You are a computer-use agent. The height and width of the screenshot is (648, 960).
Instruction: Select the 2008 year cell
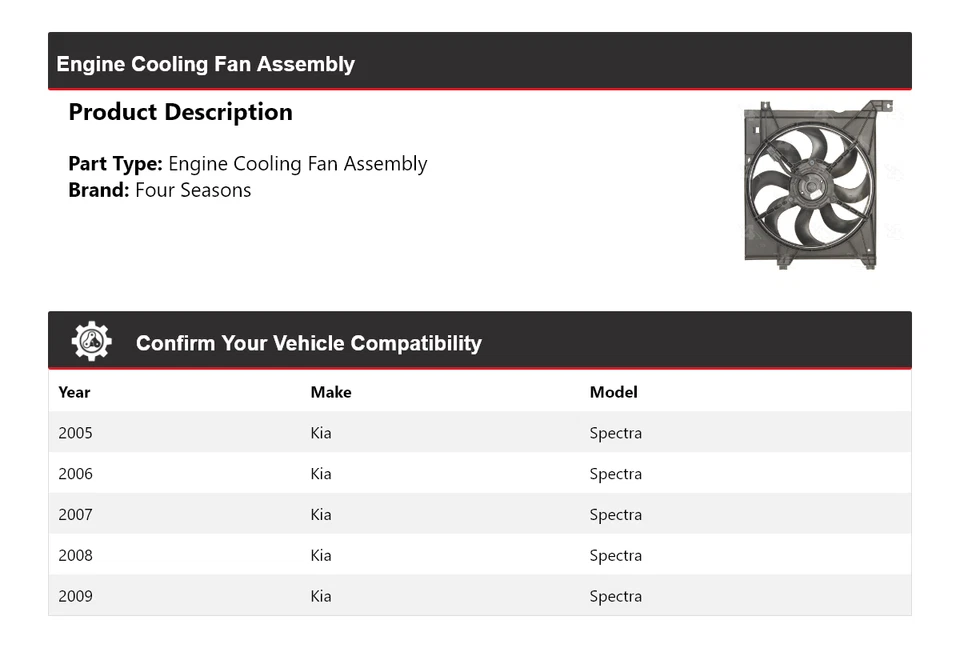pyautogui.click(x=75, y=556)
